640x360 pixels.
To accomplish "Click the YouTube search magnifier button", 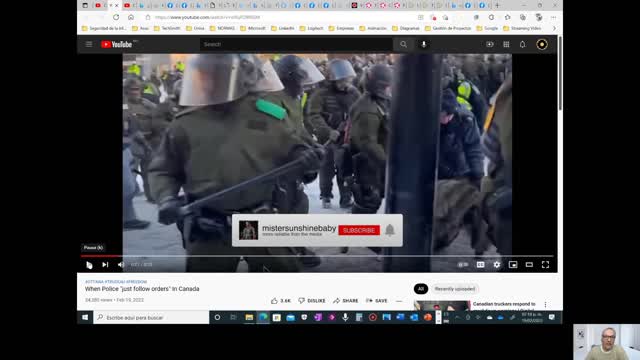I will coord(403,44).
